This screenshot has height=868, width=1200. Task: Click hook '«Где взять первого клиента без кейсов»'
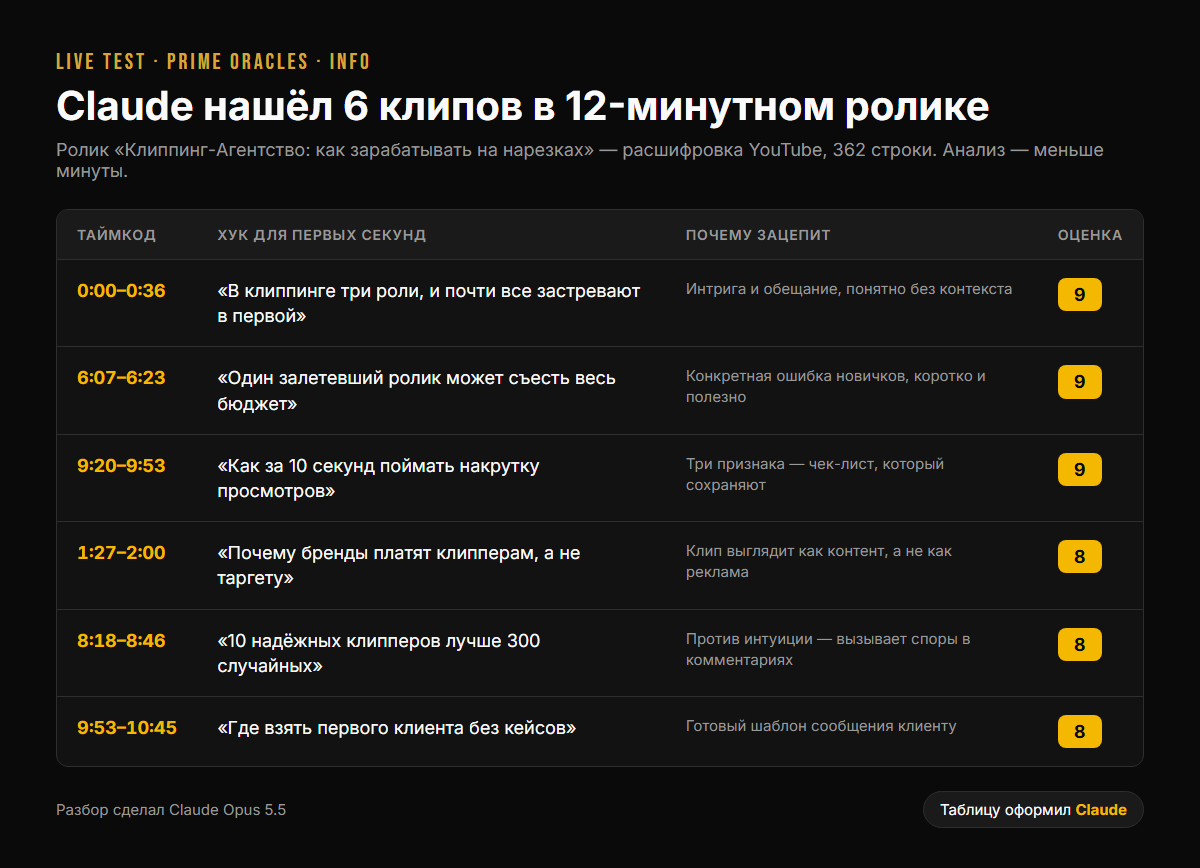tap(397, 728)
